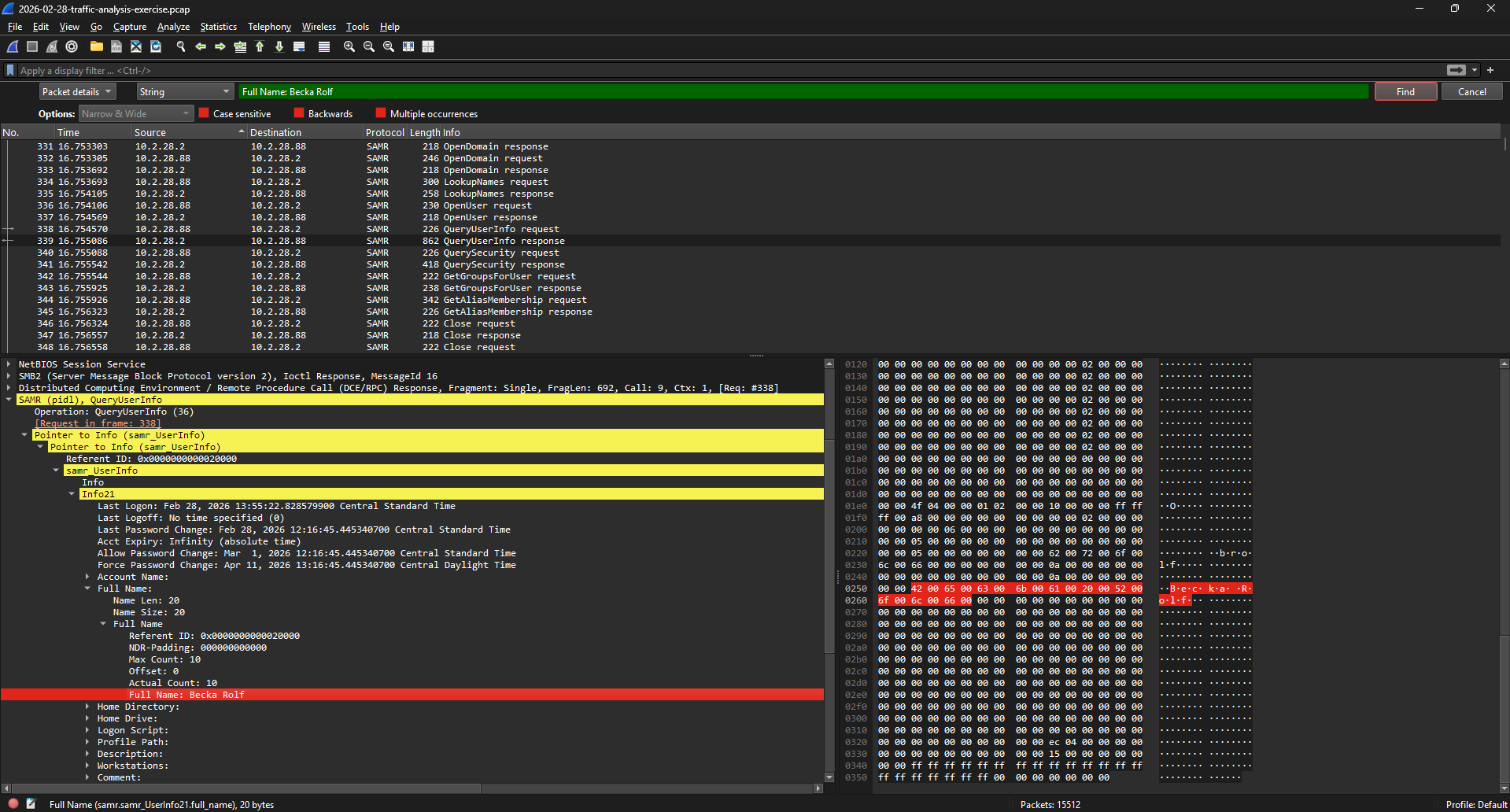The height and width of the screenshot is (812, 1510).
Task: Click the Find button
Action: point(1405,92)
